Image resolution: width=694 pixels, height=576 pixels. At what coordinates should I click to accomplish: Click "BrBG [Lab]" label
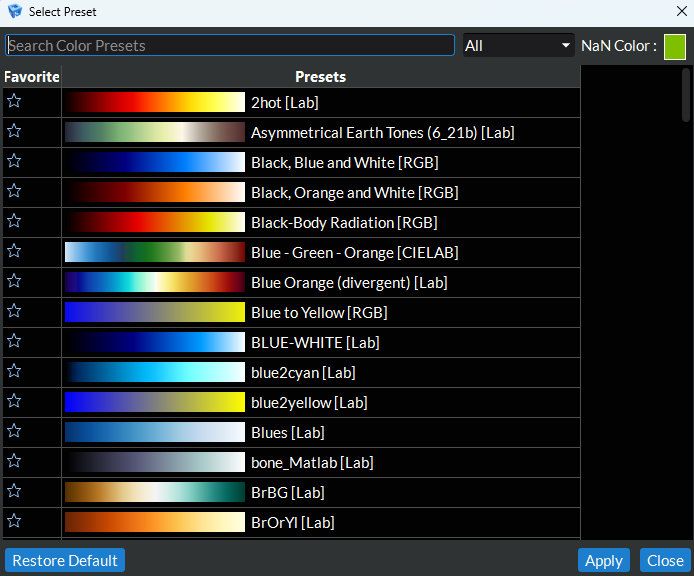[288, 493]
